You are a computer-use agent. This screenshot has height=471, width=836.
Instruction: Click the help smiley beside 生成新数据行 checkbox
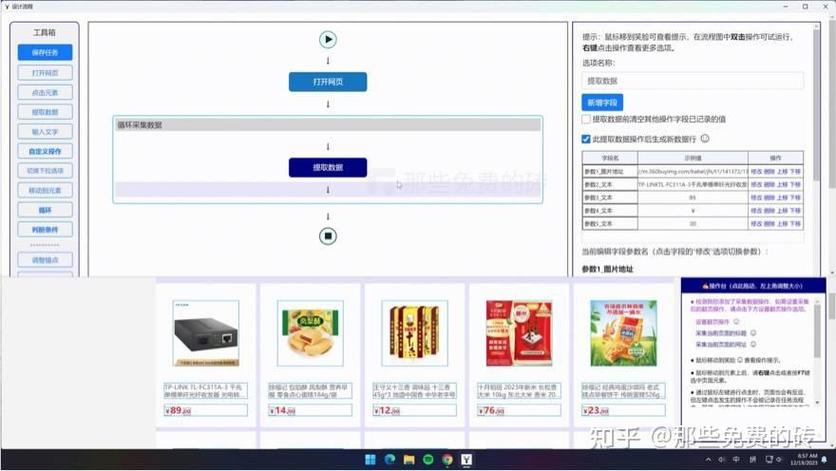pyautogui.click(x=705, y=139)
